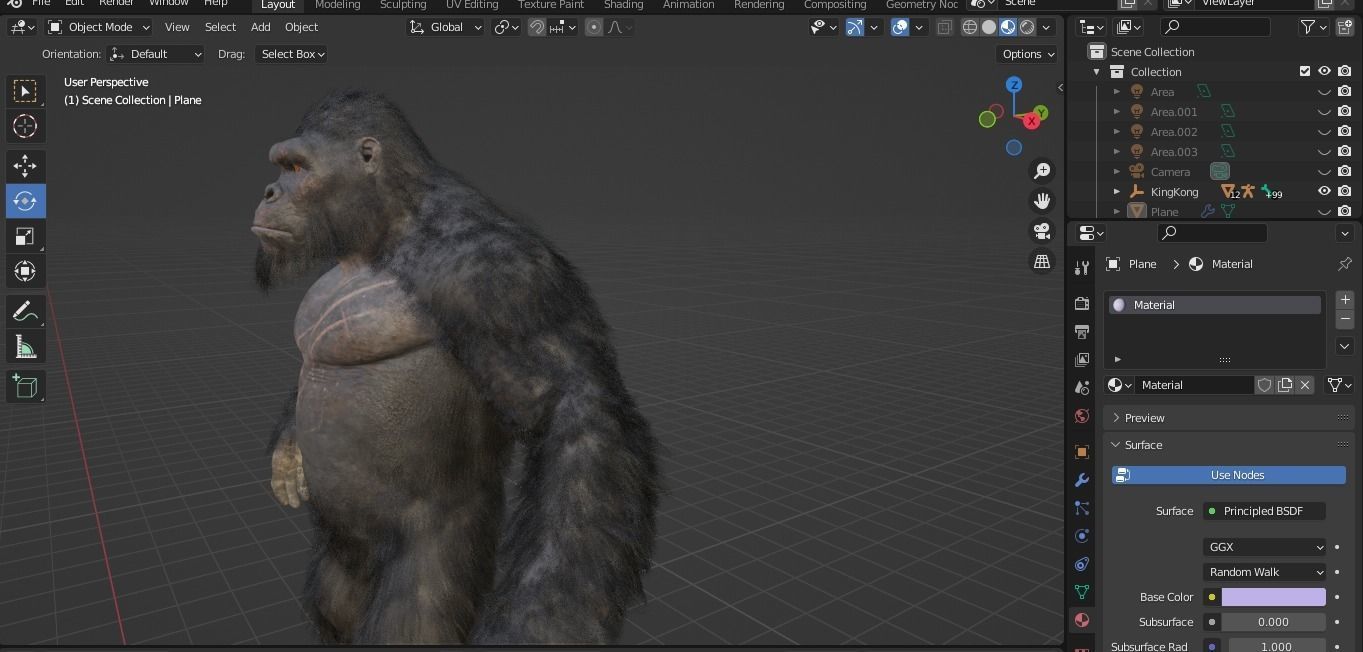Remove the material slot with minus
The height and width of the screenshot is (652, 1363).
pos(1345,319)
